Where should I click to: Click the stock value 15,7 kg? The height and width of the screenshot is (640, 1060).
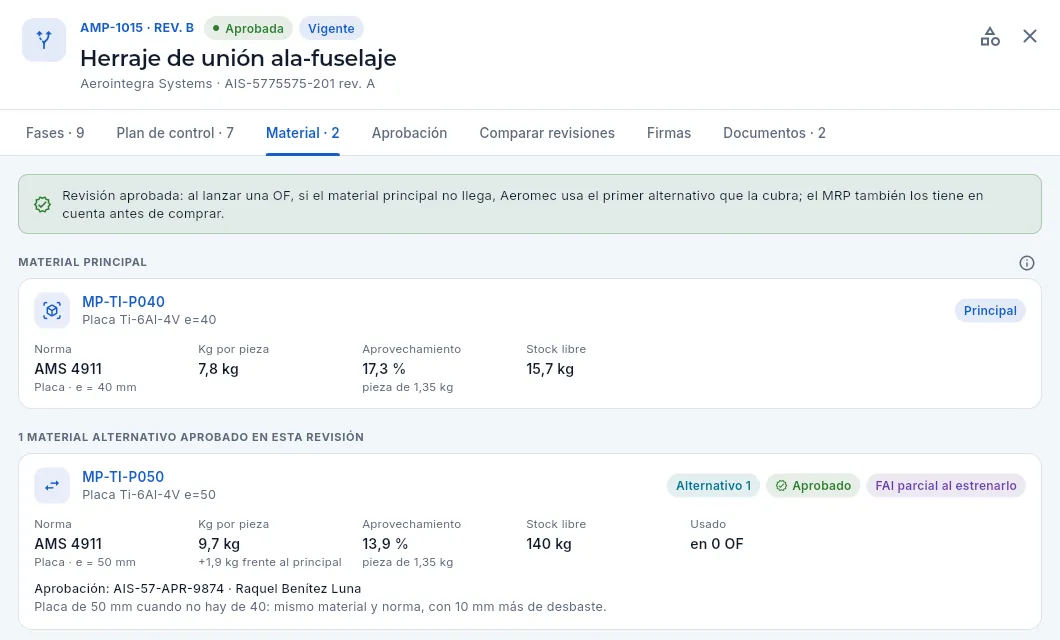(550, 369)
